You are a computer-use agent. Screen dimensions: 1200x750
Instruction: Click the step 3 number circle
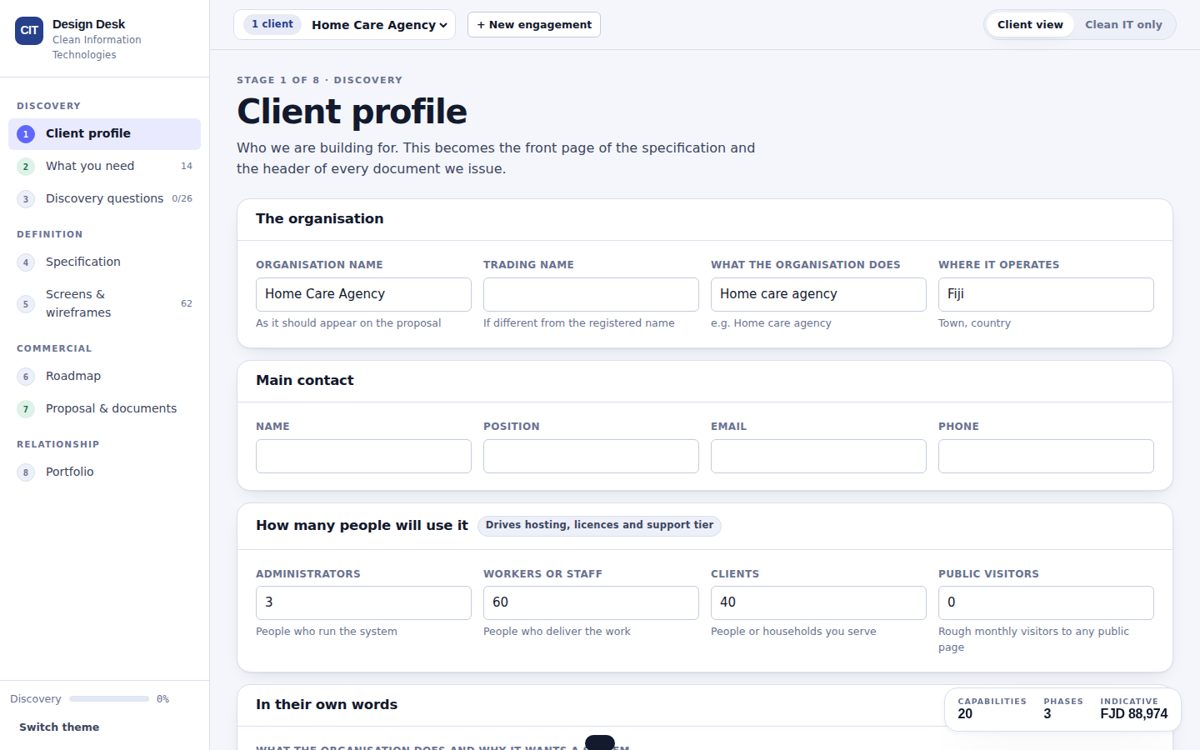tap(26, 199)
